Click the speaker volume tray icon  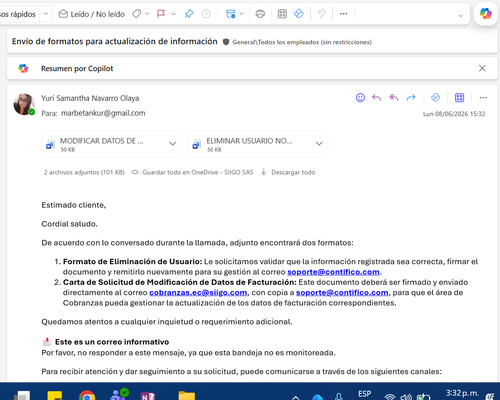[406, 397]
